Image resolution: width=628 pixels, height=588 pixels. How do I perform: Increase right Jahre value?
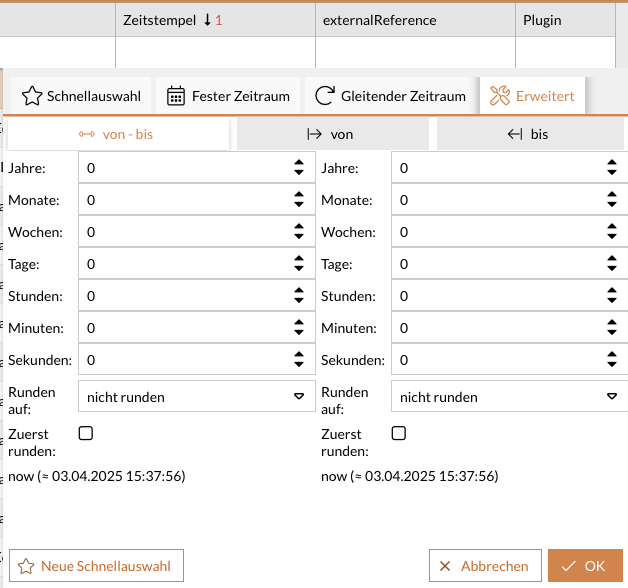(x=612, y=163)
